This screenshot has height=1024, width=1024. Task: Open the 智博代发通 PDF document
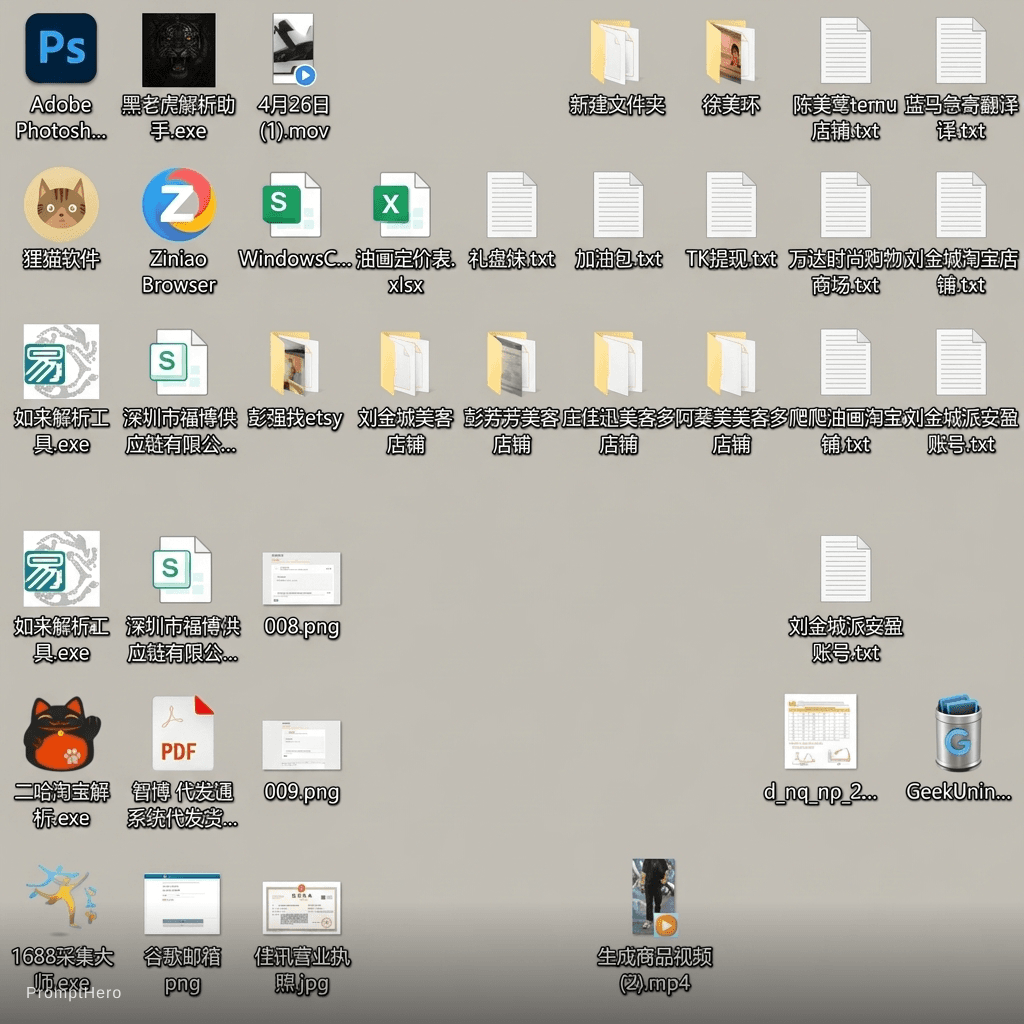[182, 733]
